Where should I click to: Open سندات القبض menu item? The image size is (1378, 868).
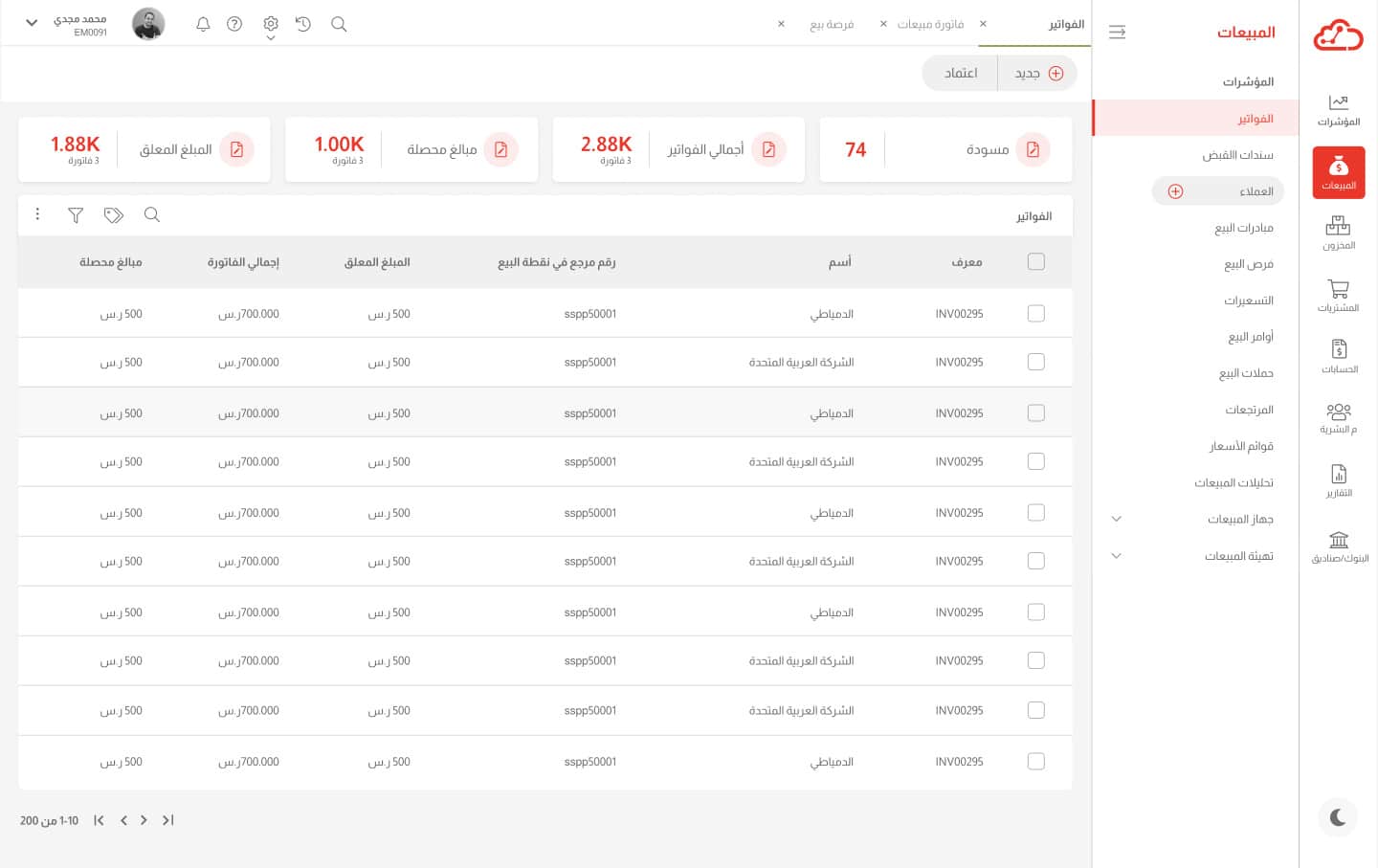tap(1237, 155)
